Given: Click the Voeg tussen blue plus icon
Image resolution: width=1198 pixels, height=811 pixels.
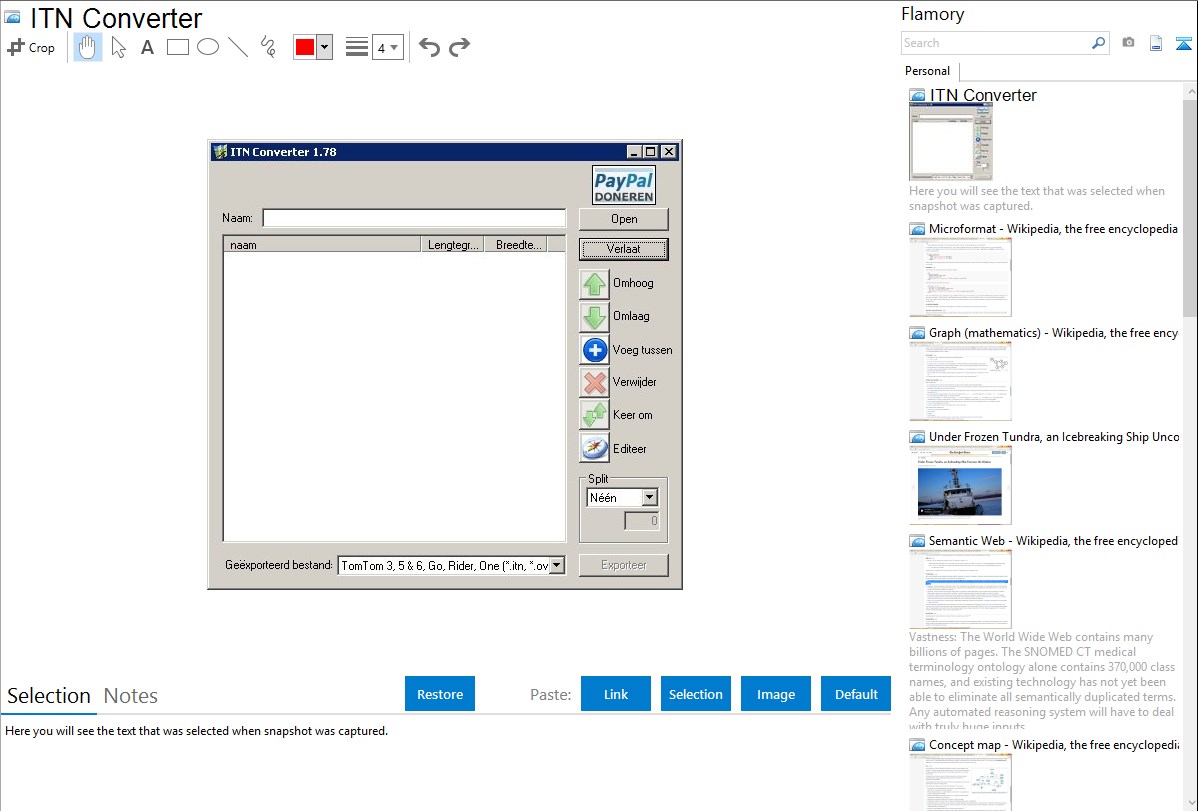Looking at the screenshot, I should [x=594, y=350].
